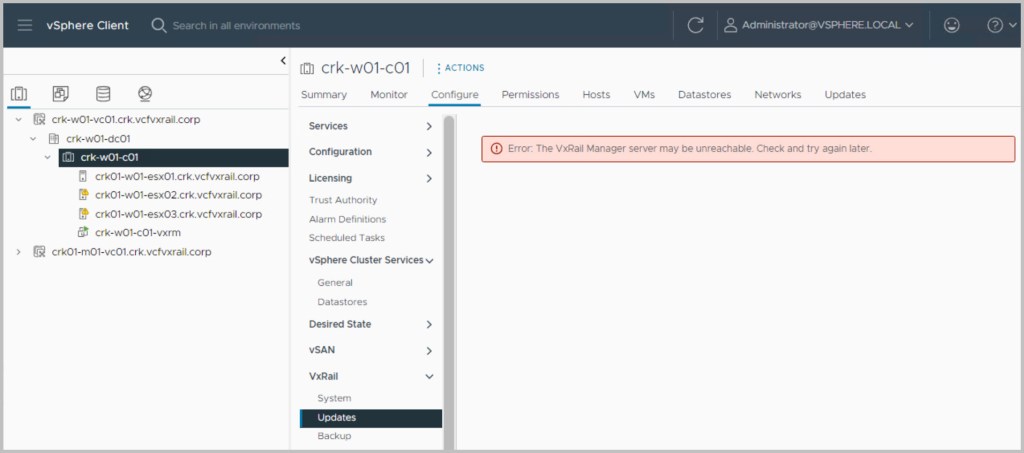Viewport: 1024px width, 453px height.
Task: Open the ACTIONS menu
Action: click(x=460, y=68)
